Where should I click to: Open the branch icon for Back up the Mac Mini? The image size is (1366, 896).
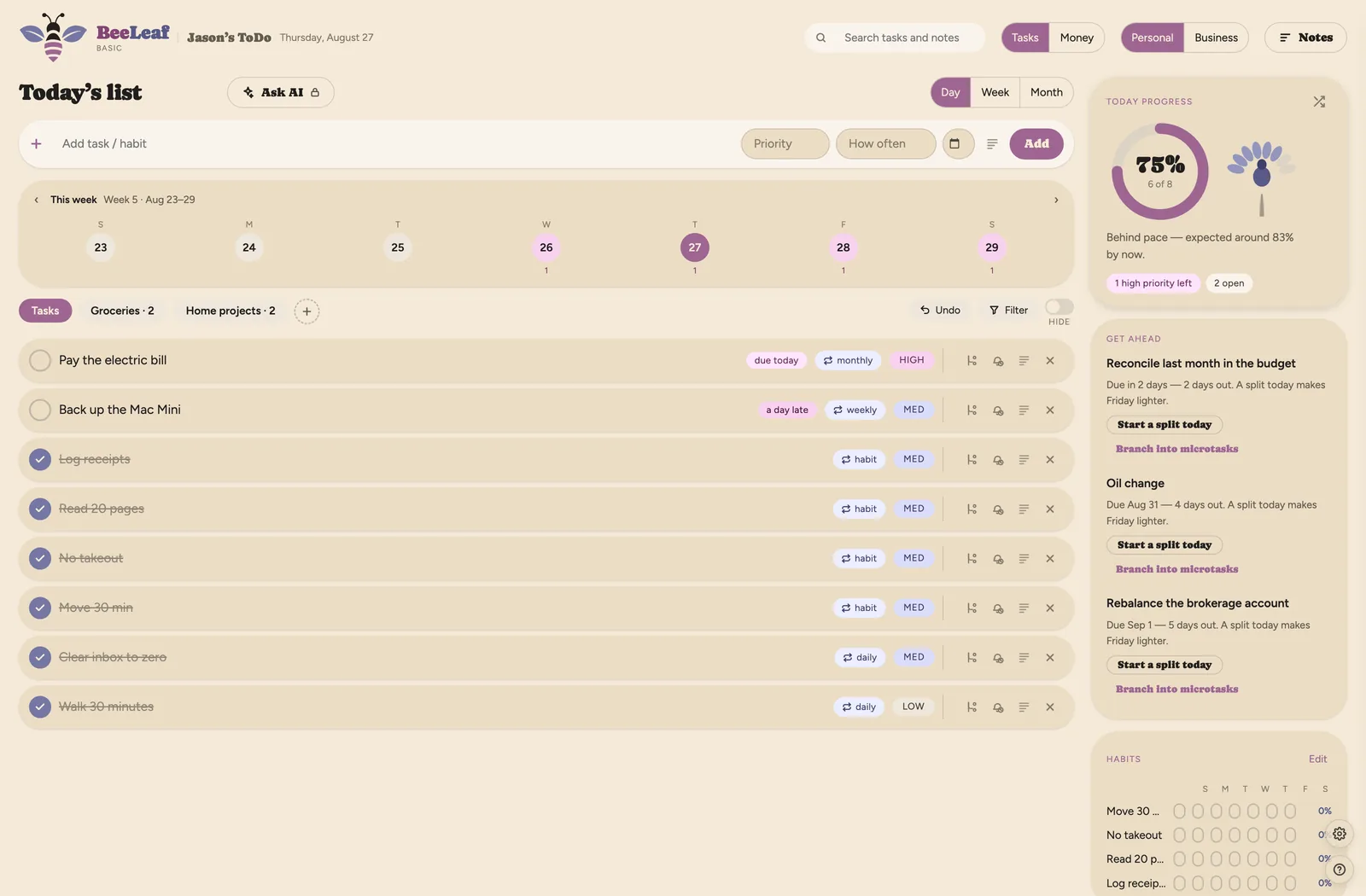tap(972, 410)
